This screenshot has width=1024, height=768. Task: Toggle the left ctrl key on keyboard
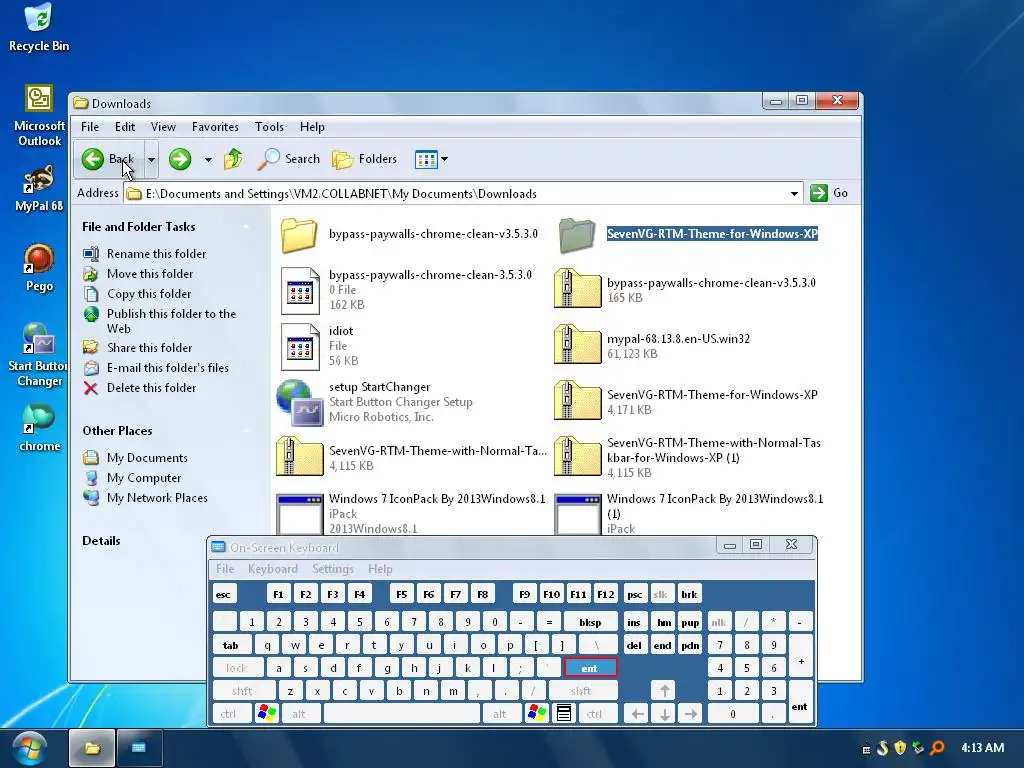(x=231, y=714)
